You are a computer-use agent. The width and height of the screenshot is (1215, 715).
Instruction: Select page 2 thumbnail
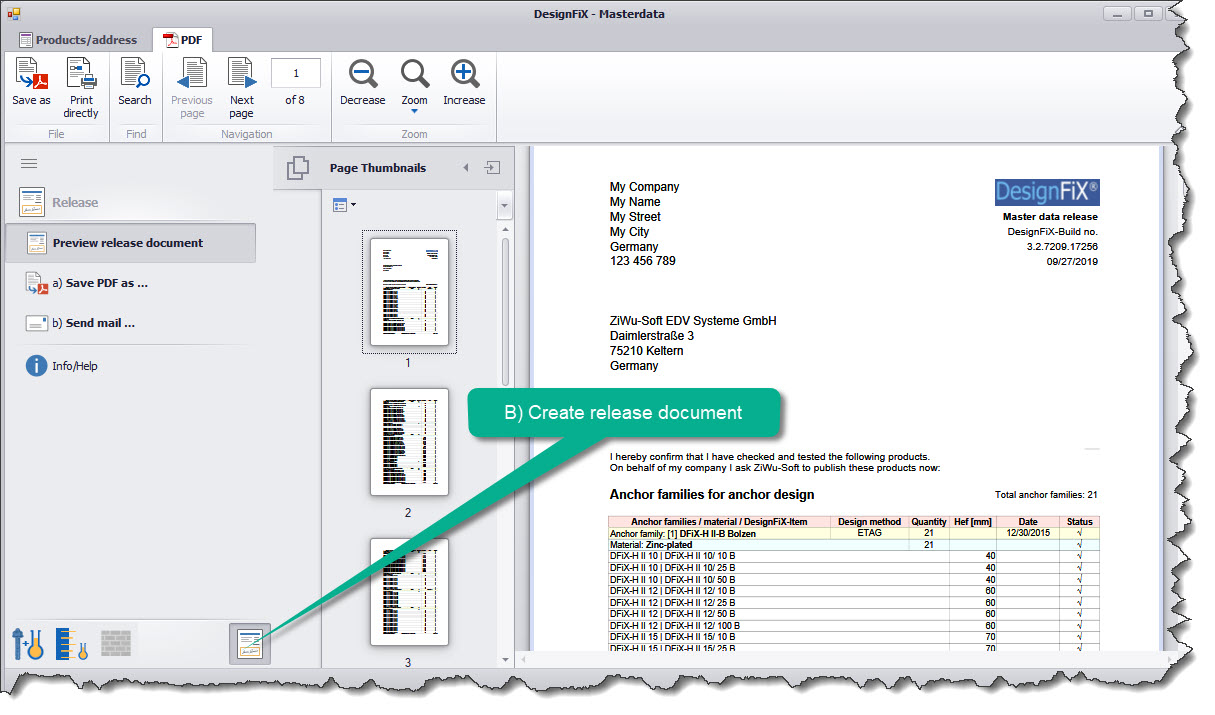(409, 442)
